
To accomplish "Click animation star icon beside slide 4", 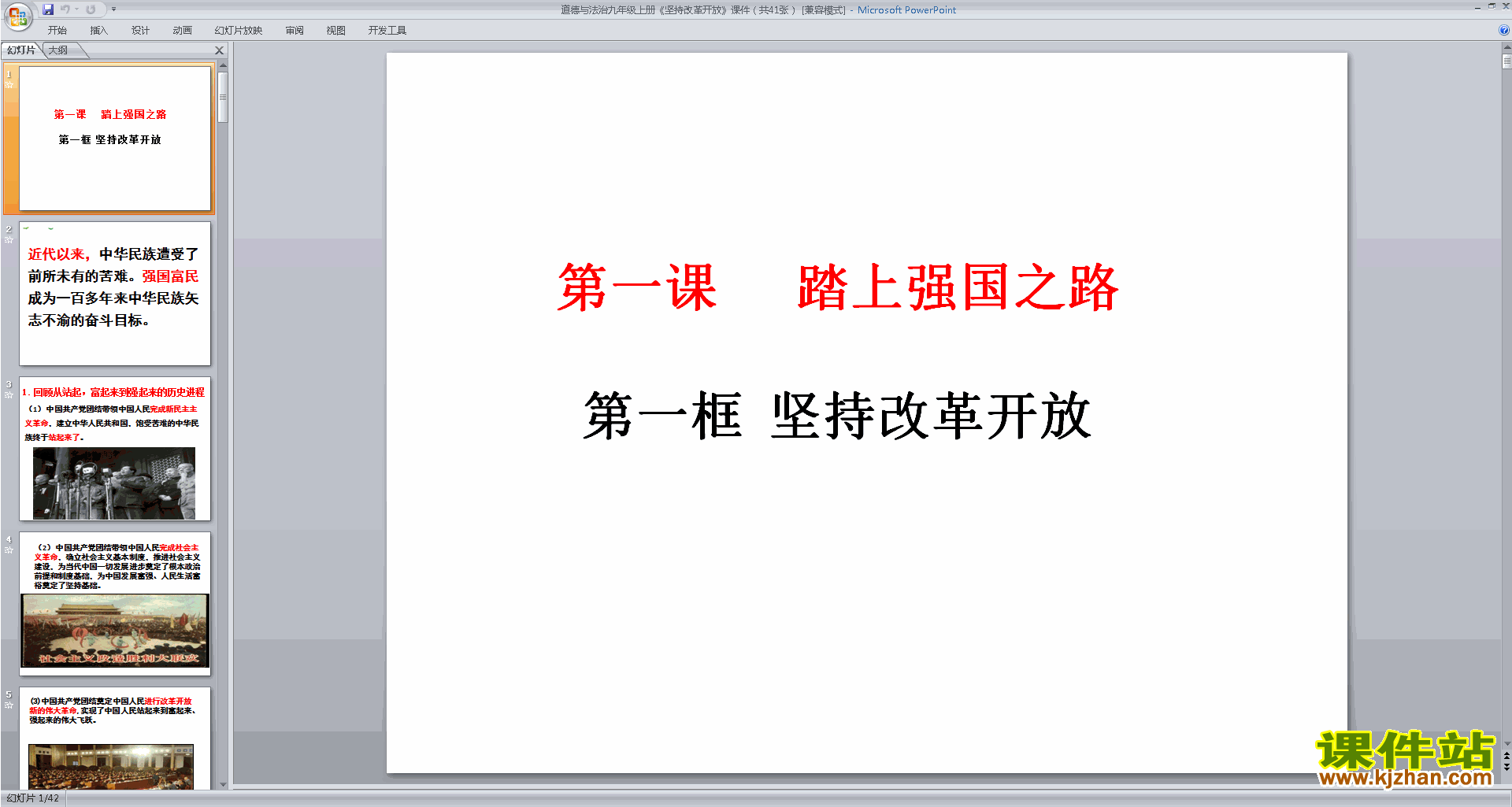I will click(9, 550).
